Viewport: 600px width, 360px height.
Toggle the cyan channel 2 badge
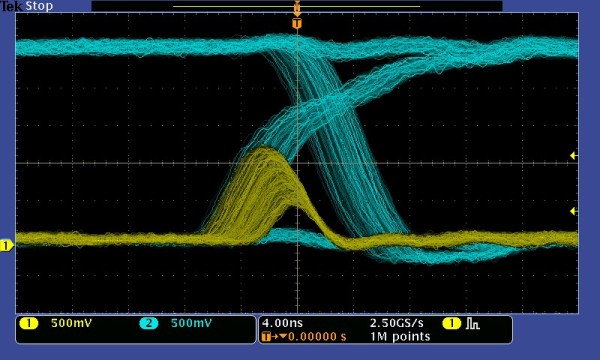tap(148, 324)
